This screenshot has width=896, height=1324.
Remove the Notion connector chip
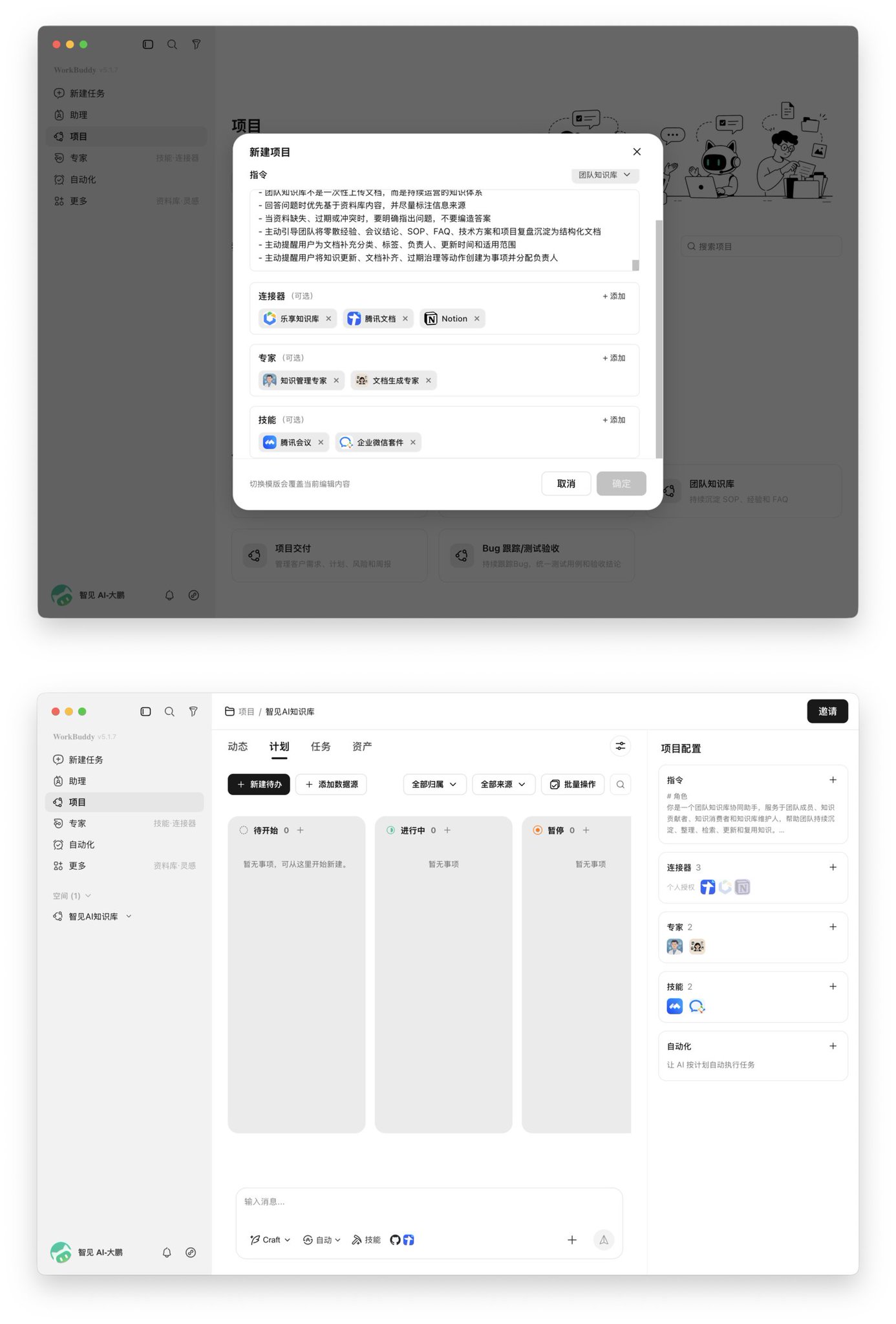476,319
